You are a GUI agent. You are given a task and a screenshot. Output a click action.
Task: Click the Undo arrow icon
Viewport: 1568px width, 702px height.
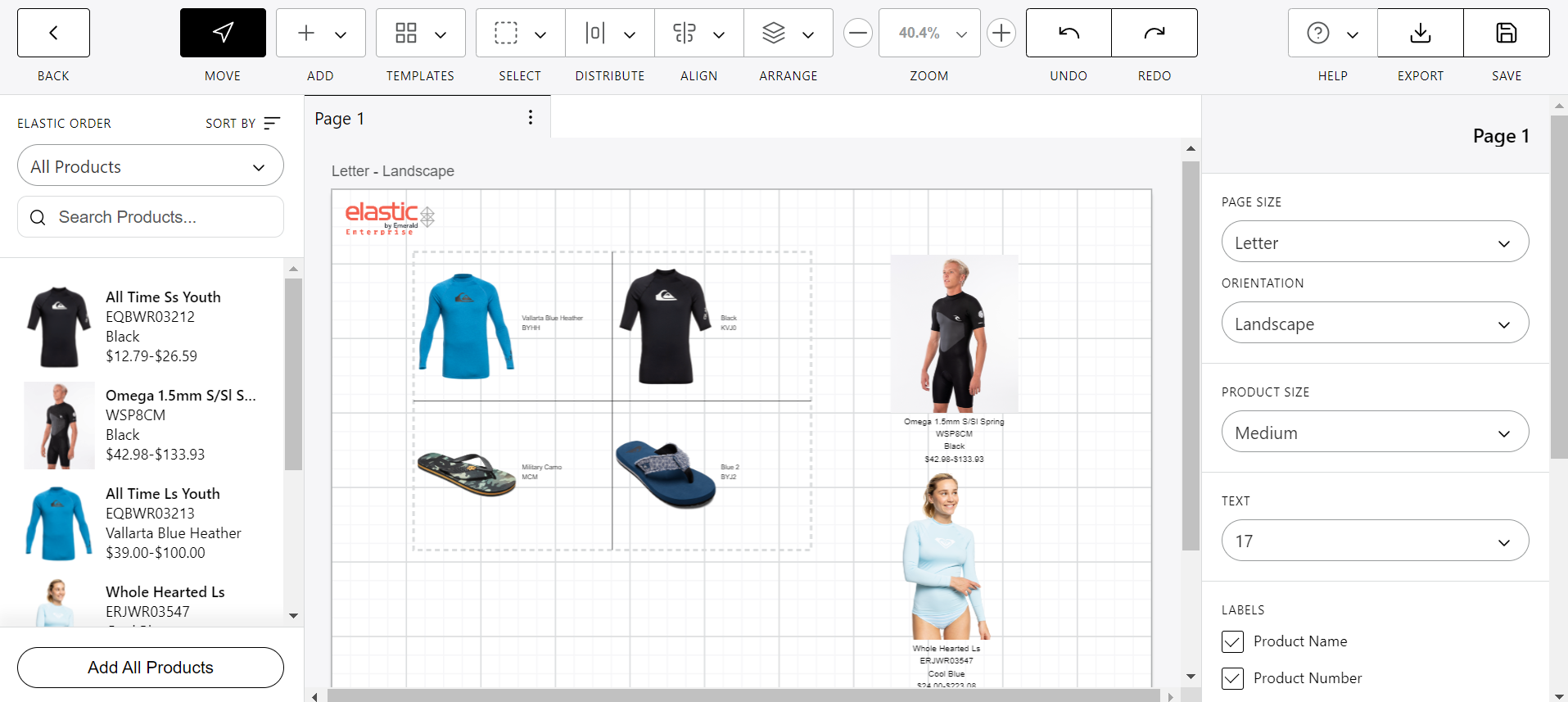click(x=1069, y=33)
